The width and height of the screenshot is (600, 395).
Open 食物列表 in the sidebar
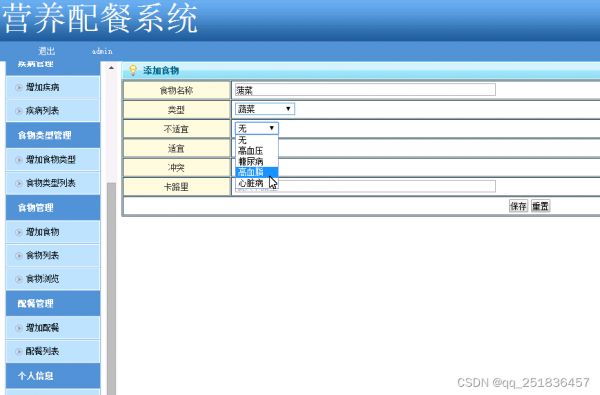[42, 255]
